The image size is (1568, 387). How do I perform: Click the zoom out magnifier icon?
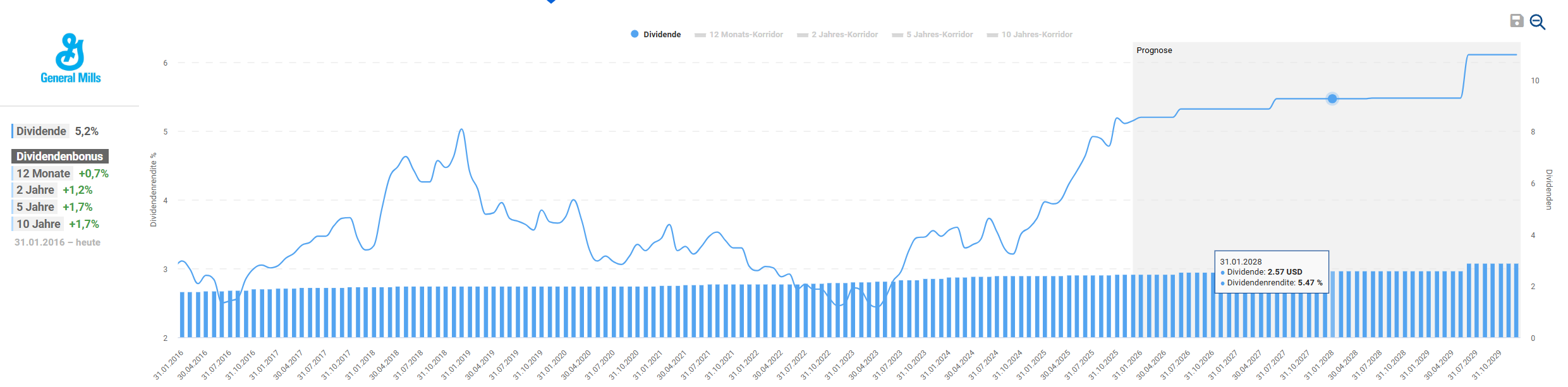[x=1537, y=22]
